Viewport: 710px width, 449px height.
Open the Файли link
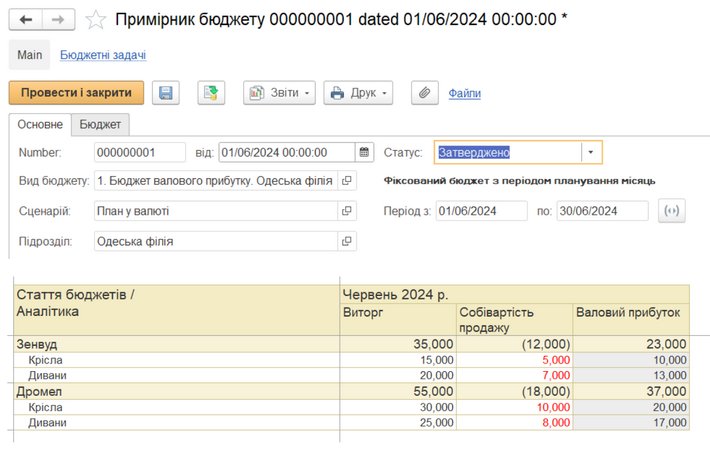click(464, 93)
